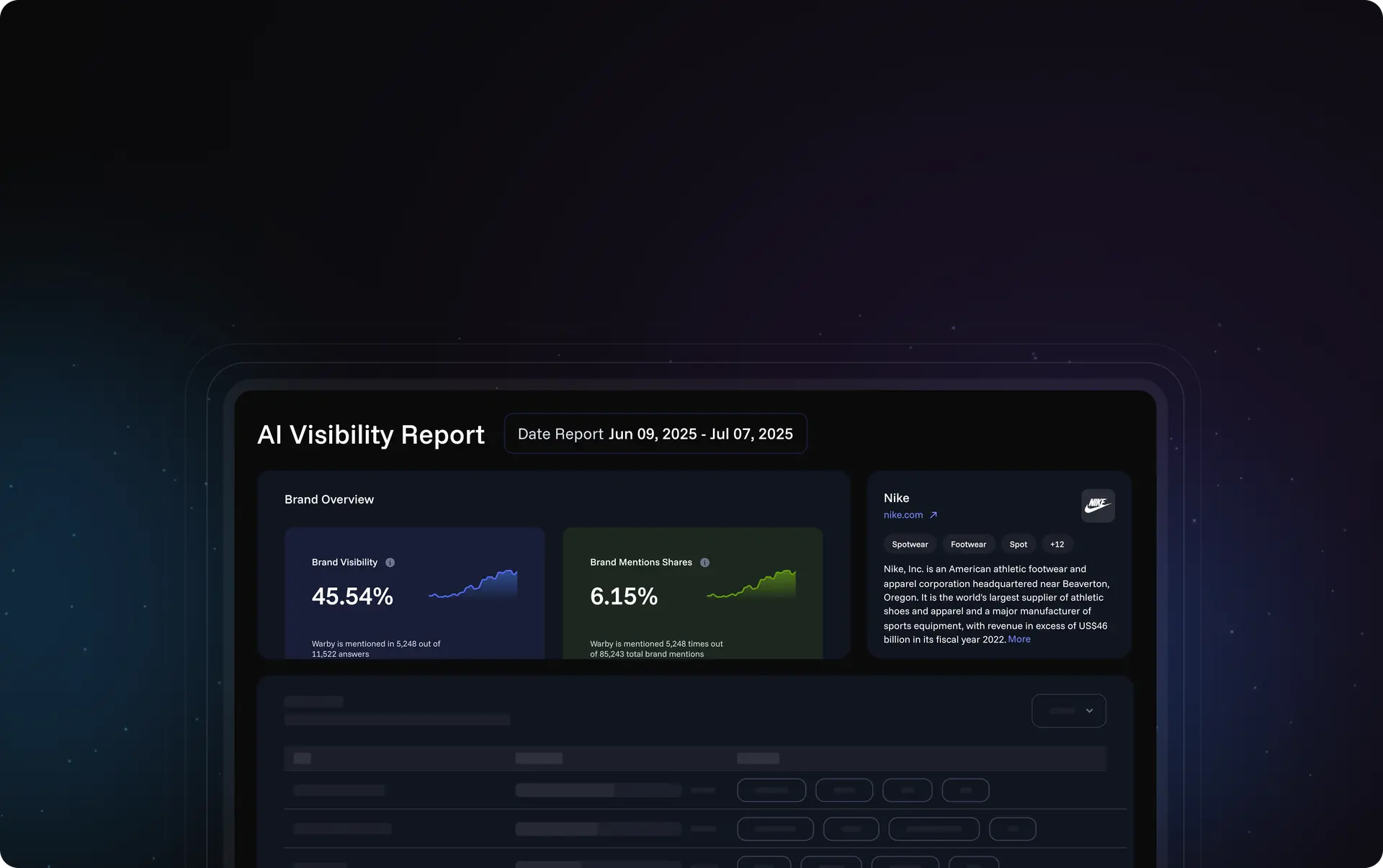The width and height of the screenshot is (1383, 868).
Task: Click the AI Visibility Report title
Action: point(371,435)
